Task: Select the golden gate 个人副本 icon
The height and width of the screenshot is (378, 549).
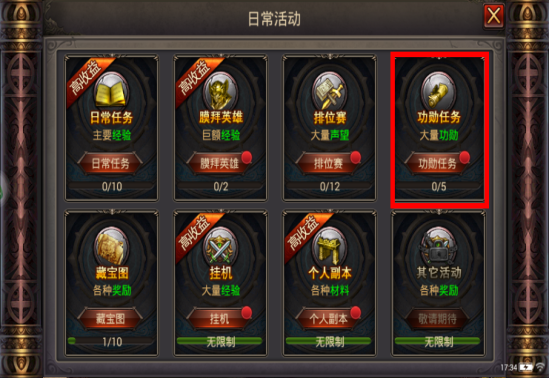Action: point(329,246)
